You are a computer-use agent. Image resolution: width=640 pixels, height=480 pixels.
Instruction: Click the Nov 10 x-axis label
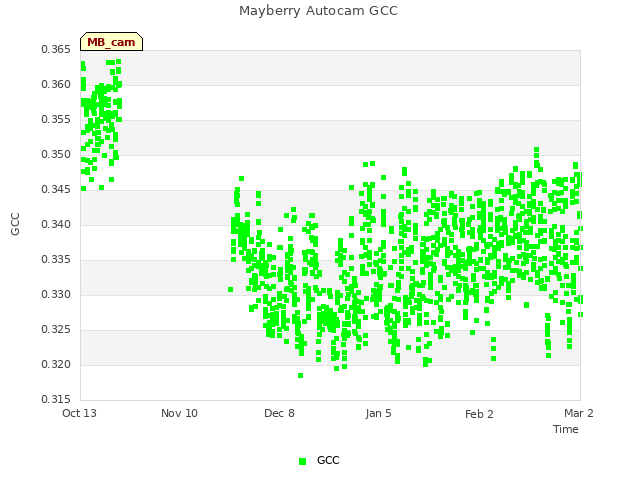click(179, 413)
